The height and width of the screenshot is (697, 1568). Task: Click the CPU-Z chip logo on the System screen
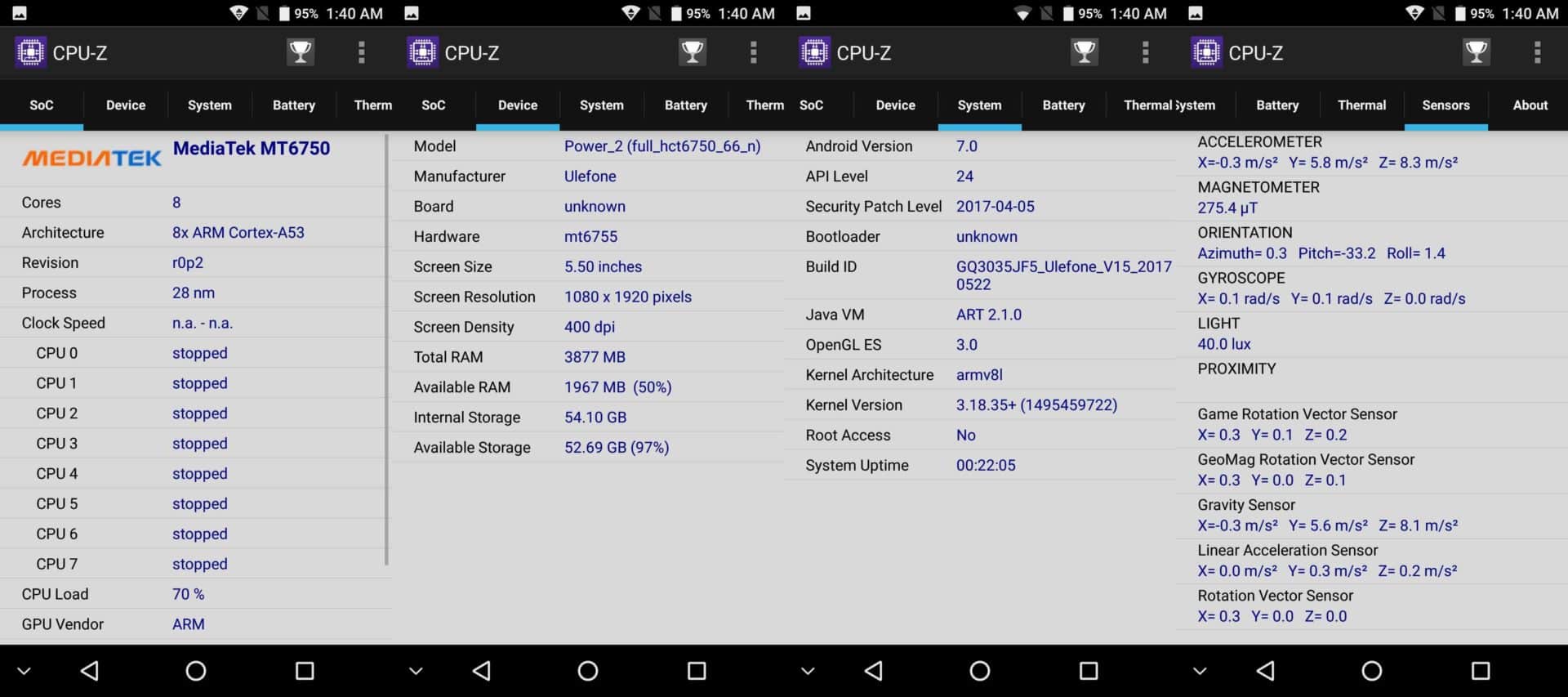tap(814, 52)
